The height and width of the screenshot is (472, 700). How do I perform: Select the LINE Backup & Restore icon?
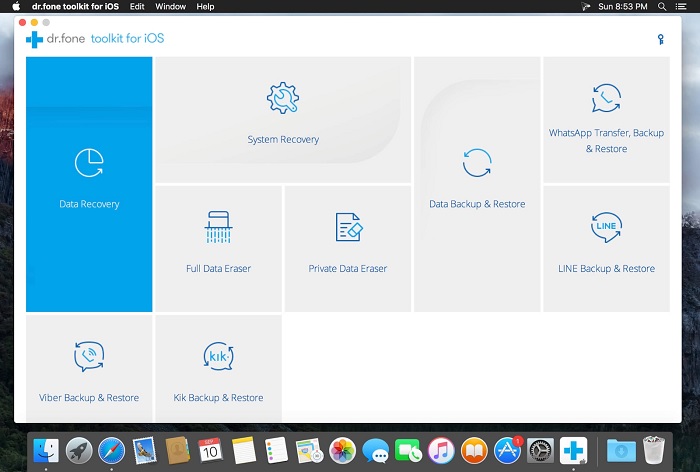pyautogui.click(x=606, y=227)
